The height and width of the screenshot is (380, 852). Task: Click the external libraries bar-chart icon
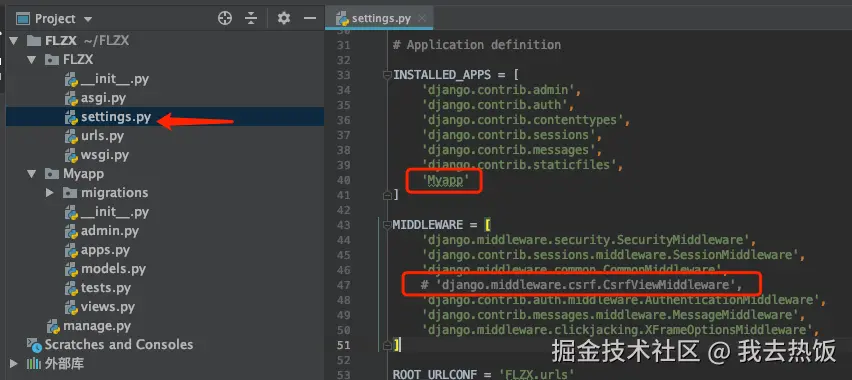34,364
